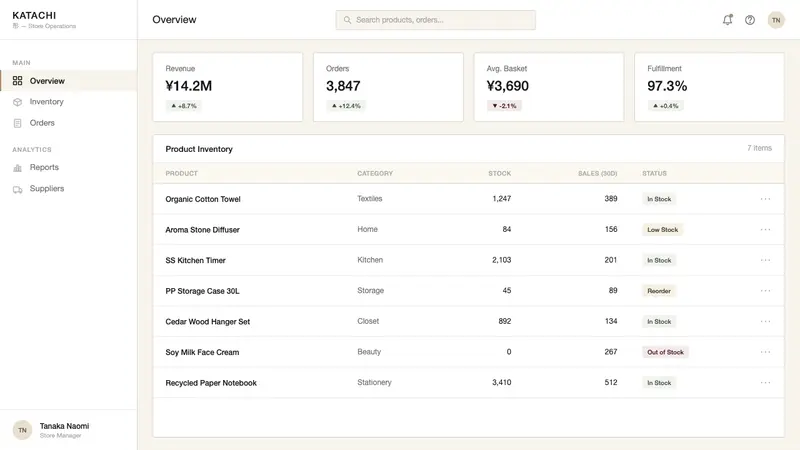Open Inventory in the sidebar
800x450 pixels.
coord(68,102)
